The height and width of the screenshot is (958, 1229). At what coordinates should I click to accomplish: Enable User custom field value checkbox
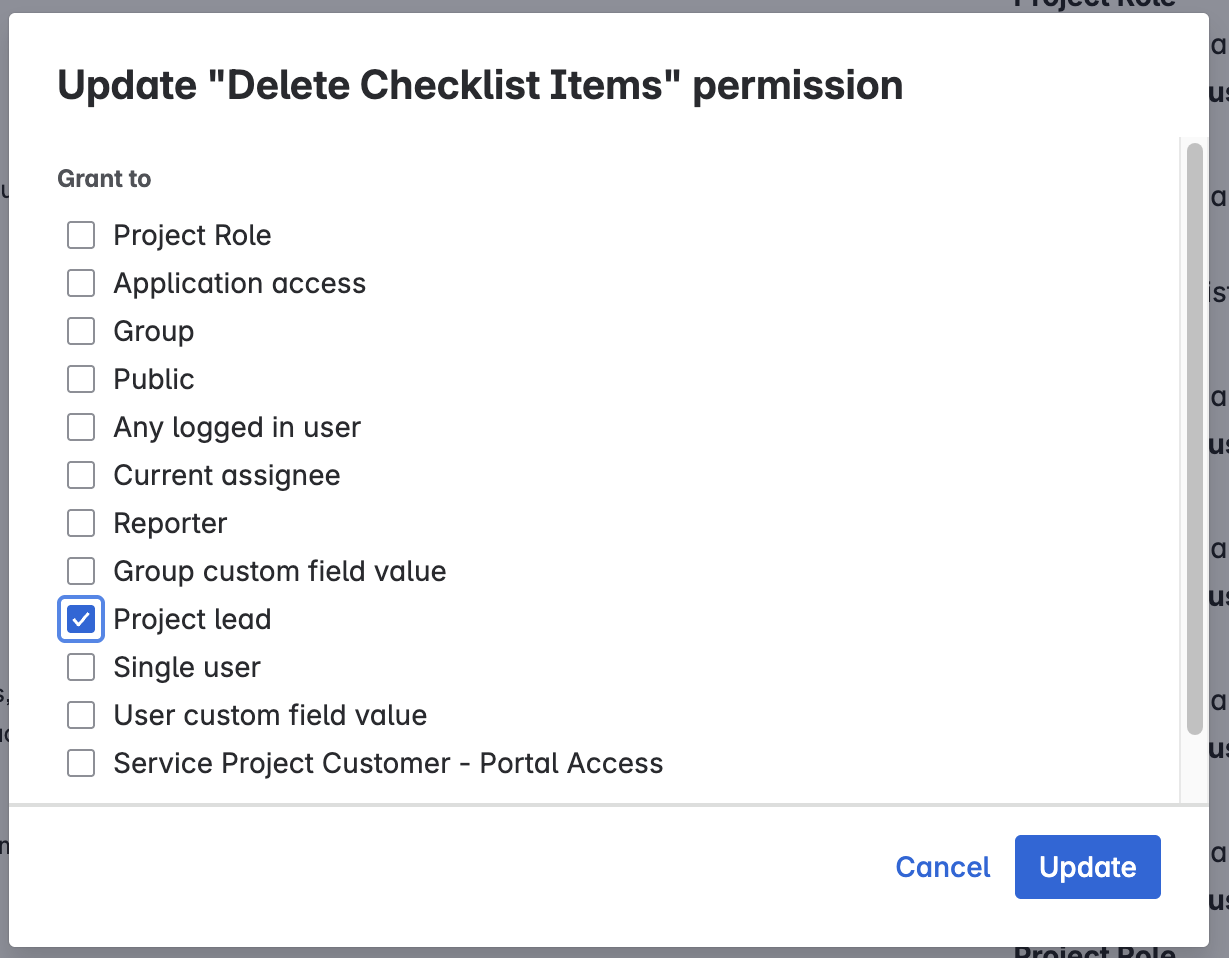[81, 715]
